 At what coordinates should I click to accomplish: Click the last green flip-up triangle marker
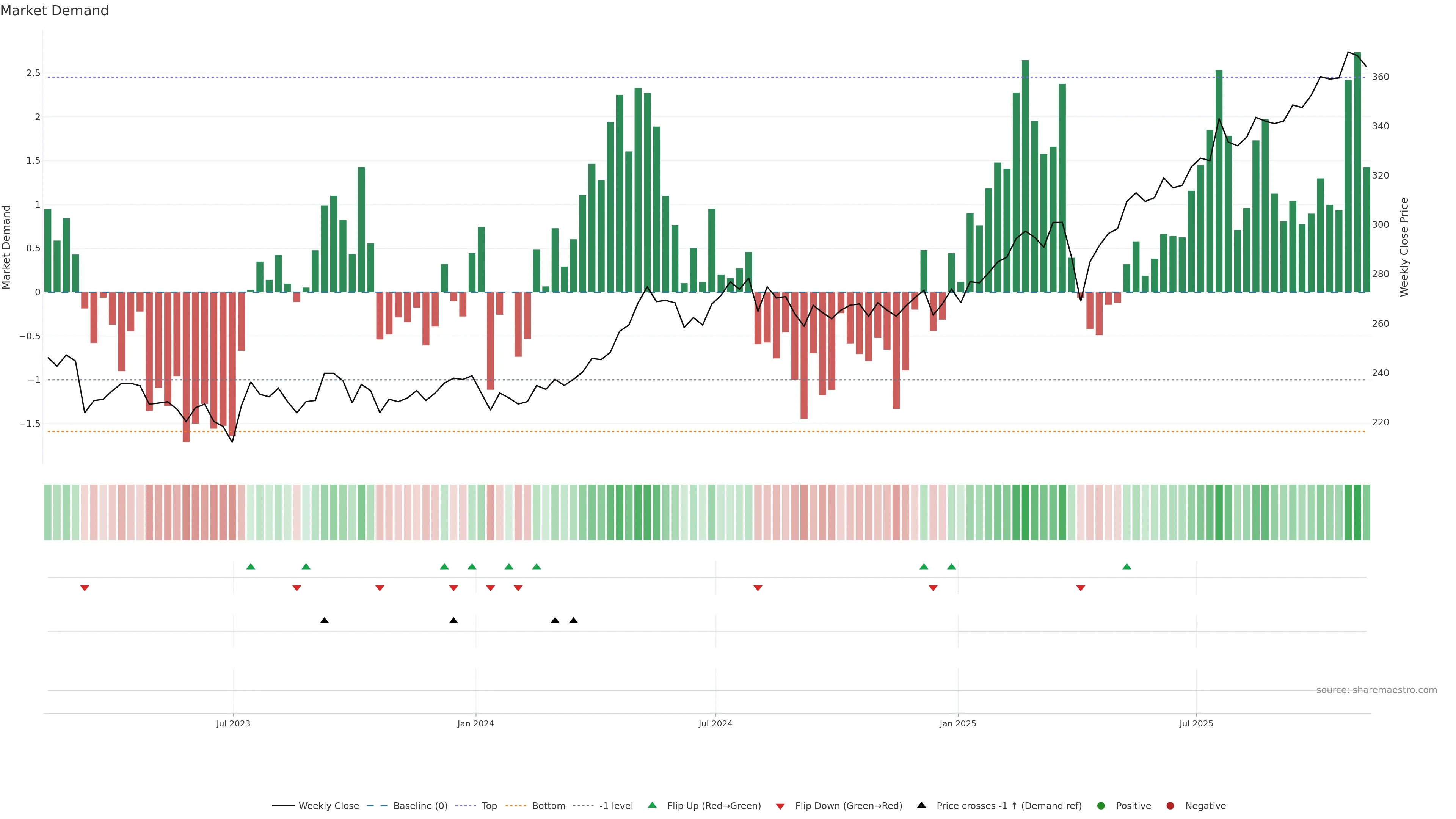1127,566
